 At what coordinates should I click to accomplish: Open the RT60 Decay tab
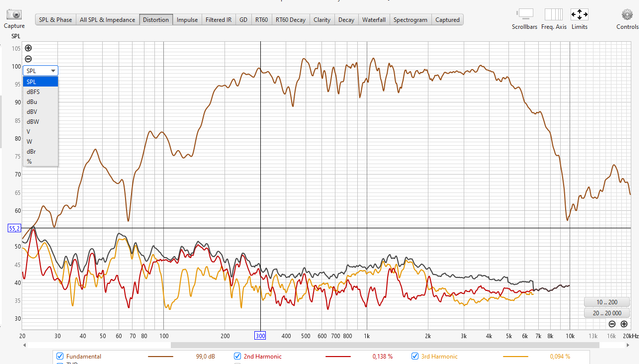(291, 20)
